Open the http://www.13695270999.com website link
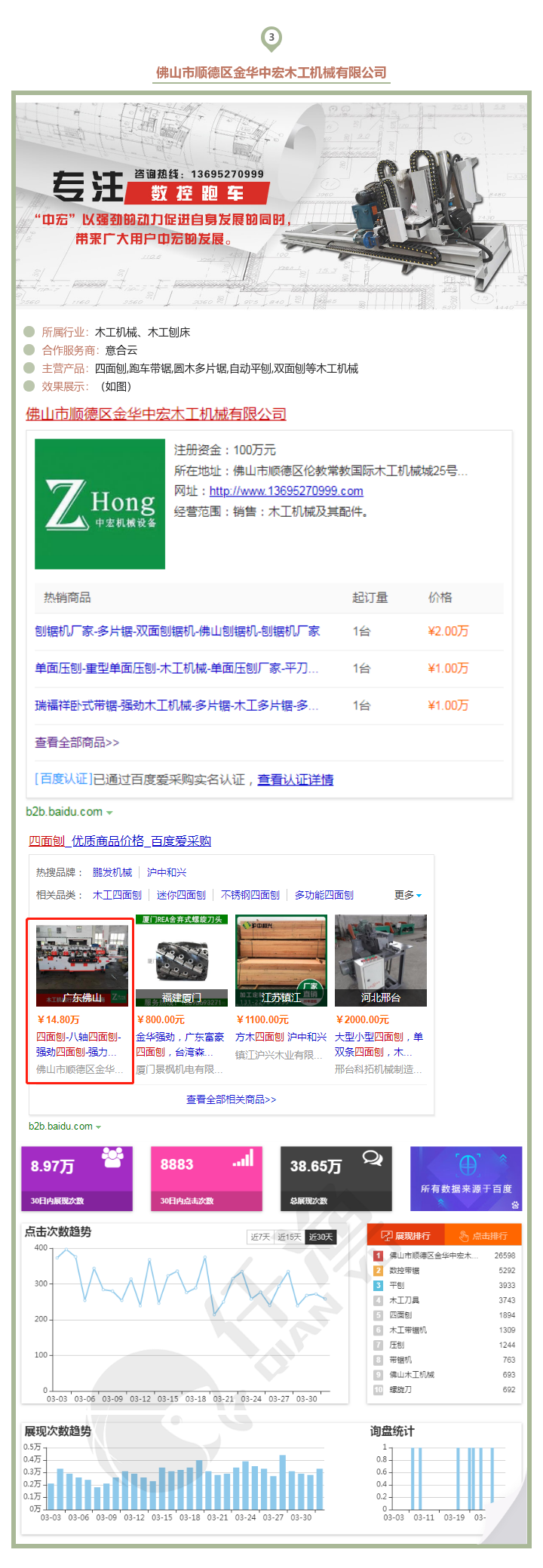This screenshot has width=543, height=1568. click(x=286, y=491)
